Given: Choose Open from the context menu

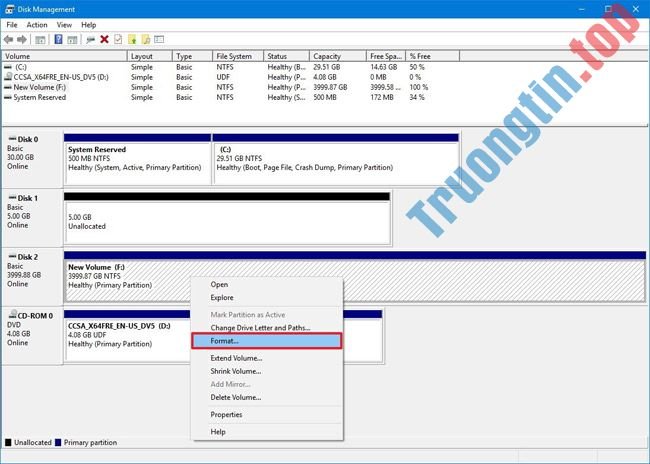Looking at the screenshot, I should click(x=267, y=284).
